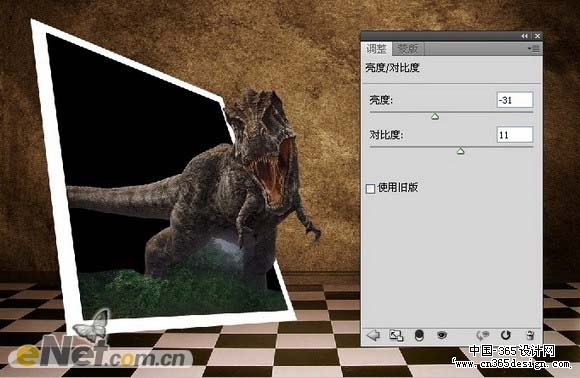Click the 对比度 slider handle
580x378 pixels.
460,151
